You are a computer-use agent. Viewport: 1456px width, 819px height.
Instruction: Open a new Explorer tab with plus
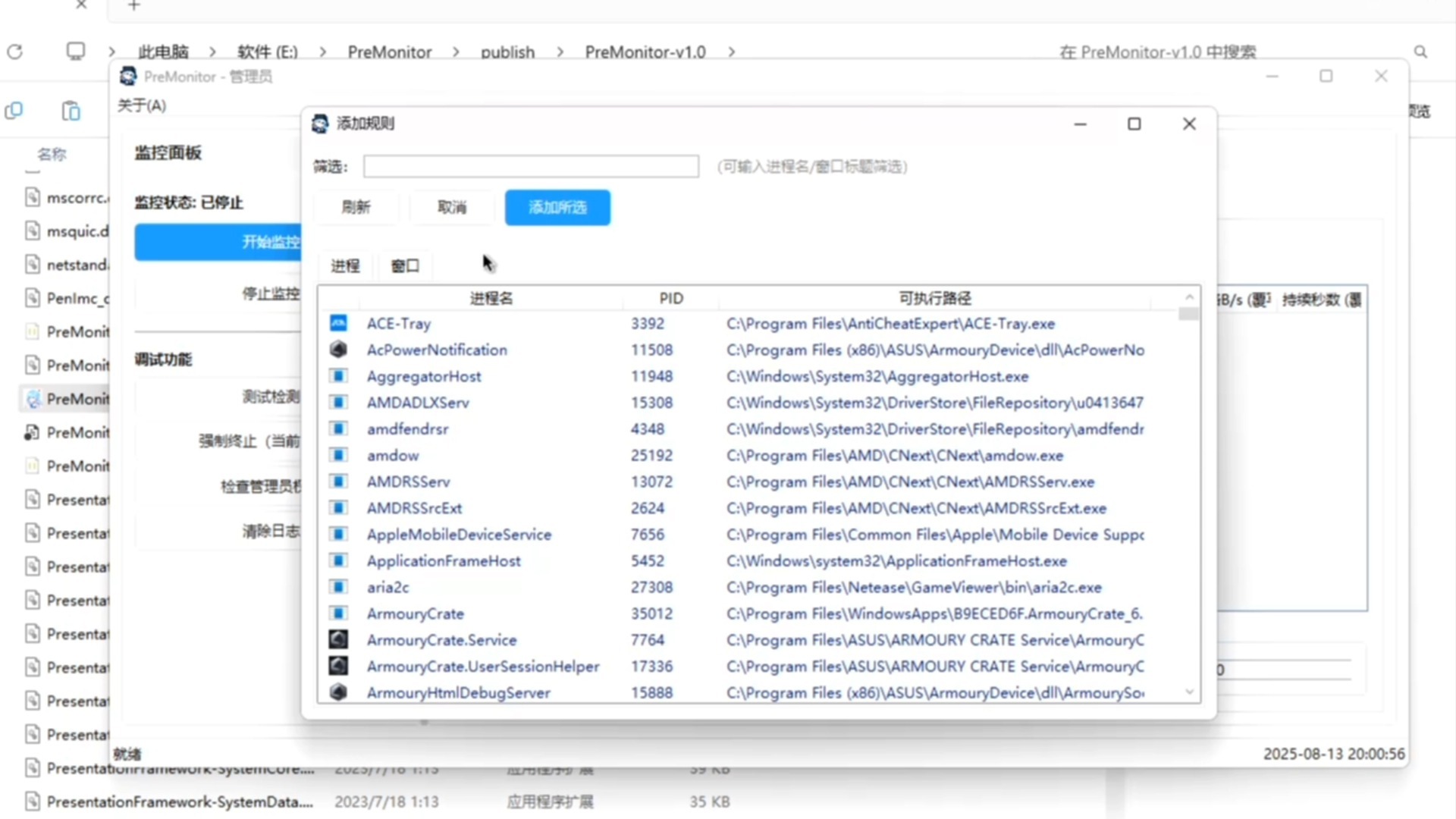click(134, 6)
